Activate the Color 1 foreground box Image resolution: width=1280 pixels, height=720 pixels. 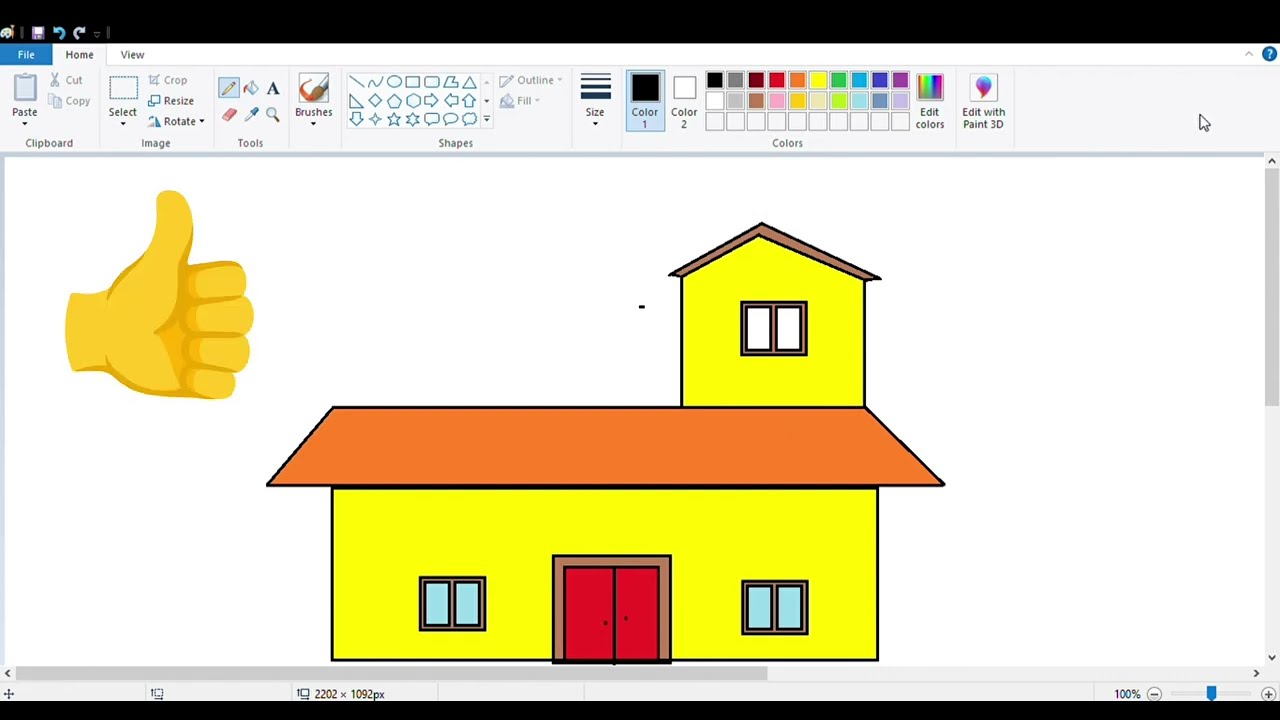coord(645,100)
